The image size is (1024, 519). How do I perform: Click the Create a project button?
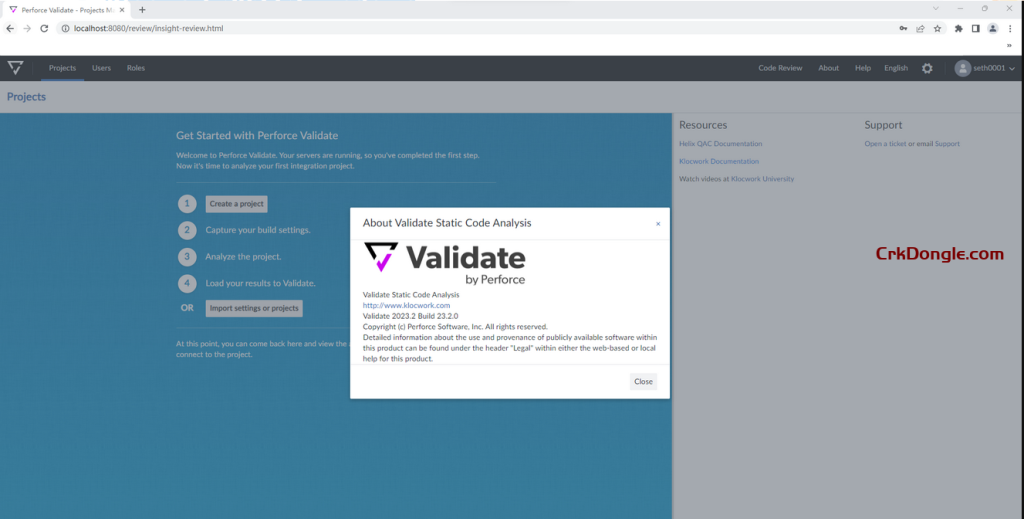point(237,204)
